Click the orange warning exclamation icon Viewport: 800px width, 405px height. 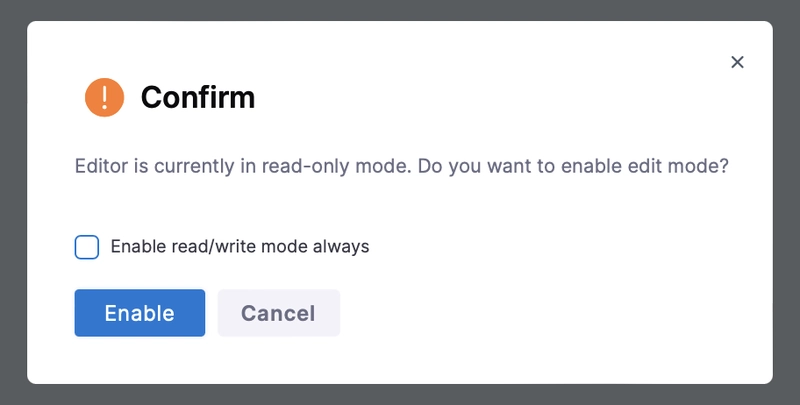105,97
